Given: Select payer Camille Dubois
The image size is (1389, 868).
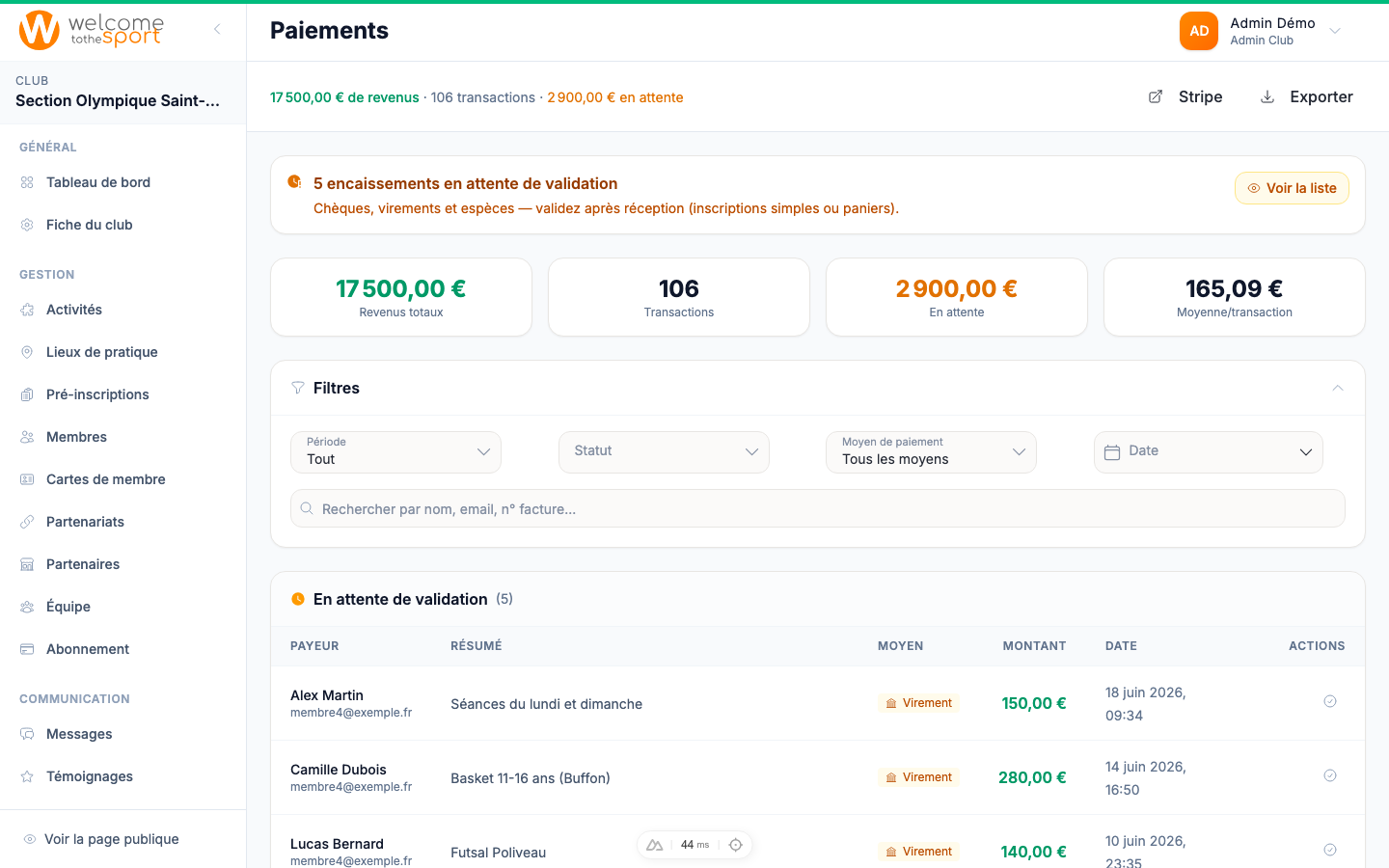Looking at the screenshot, I should (x=339, y=770).
